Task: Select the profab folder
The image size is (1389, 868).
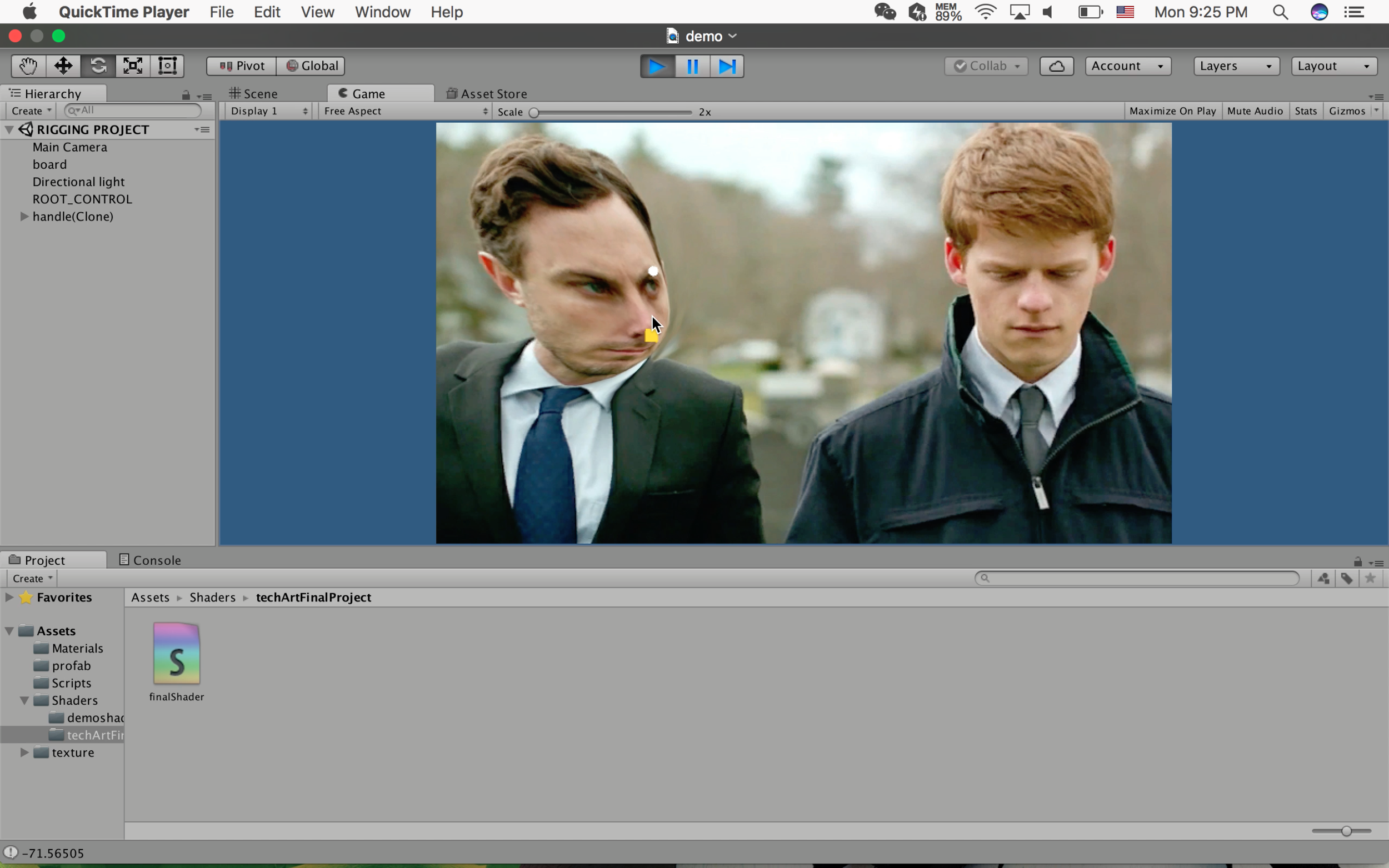Action: point(62,665)
